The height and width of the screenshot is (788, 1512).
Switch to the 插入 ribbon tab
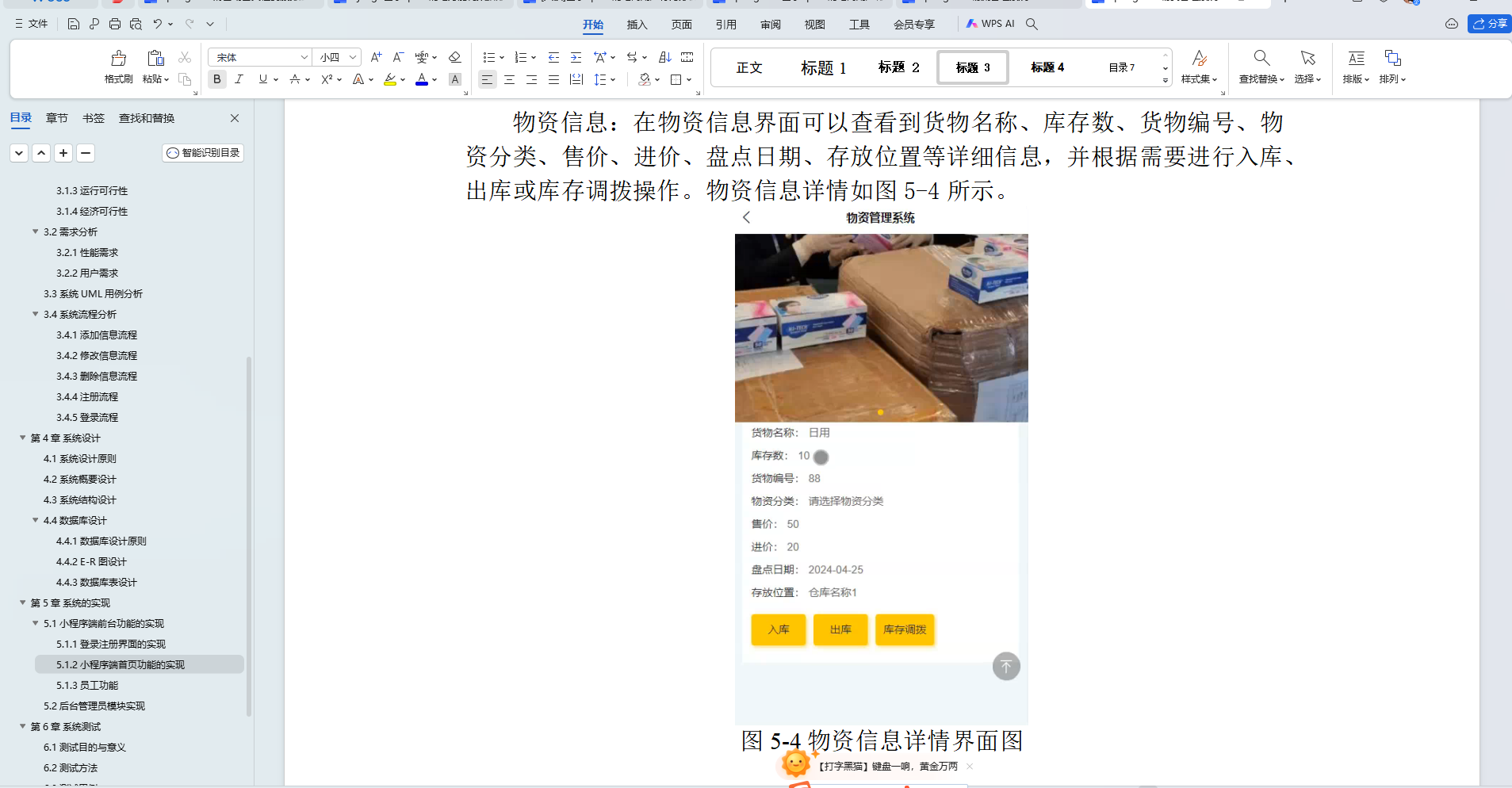coord(637,25)
